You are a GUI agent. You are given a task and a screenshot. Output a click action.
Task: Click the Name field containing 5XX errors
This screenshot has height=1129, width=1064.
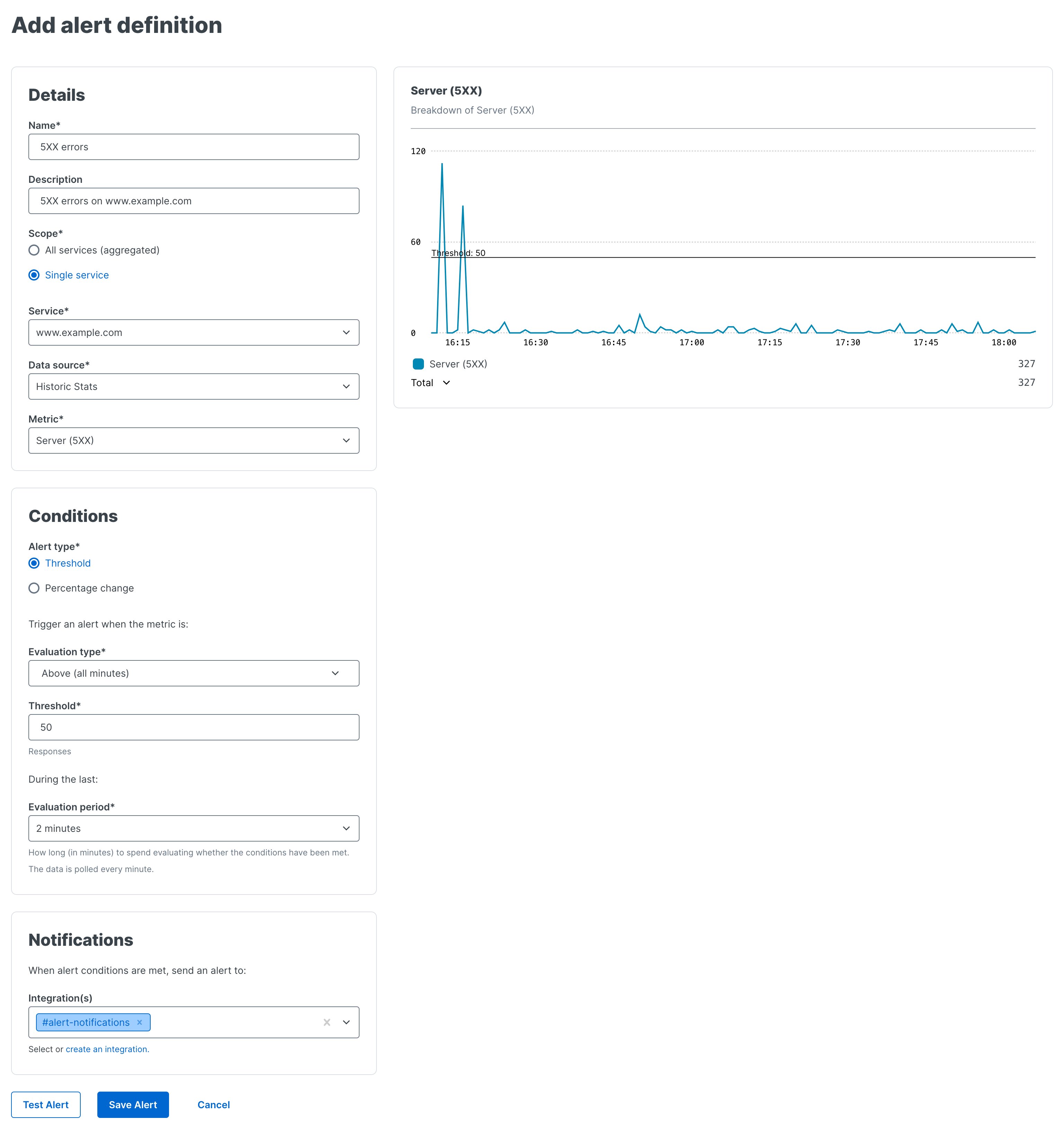(193, 146)
